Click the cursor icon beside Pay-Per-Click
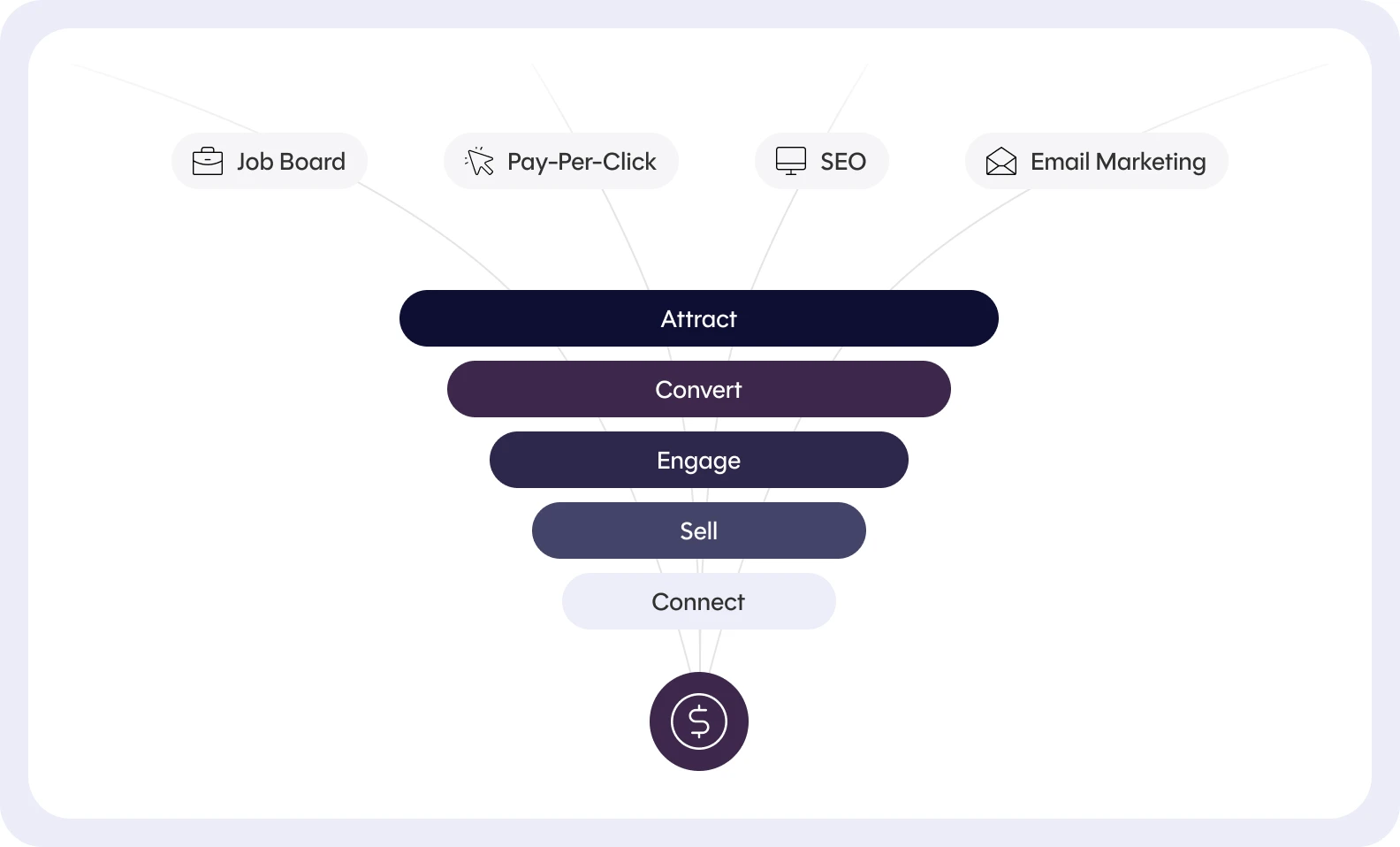 (x=479, y=161)
